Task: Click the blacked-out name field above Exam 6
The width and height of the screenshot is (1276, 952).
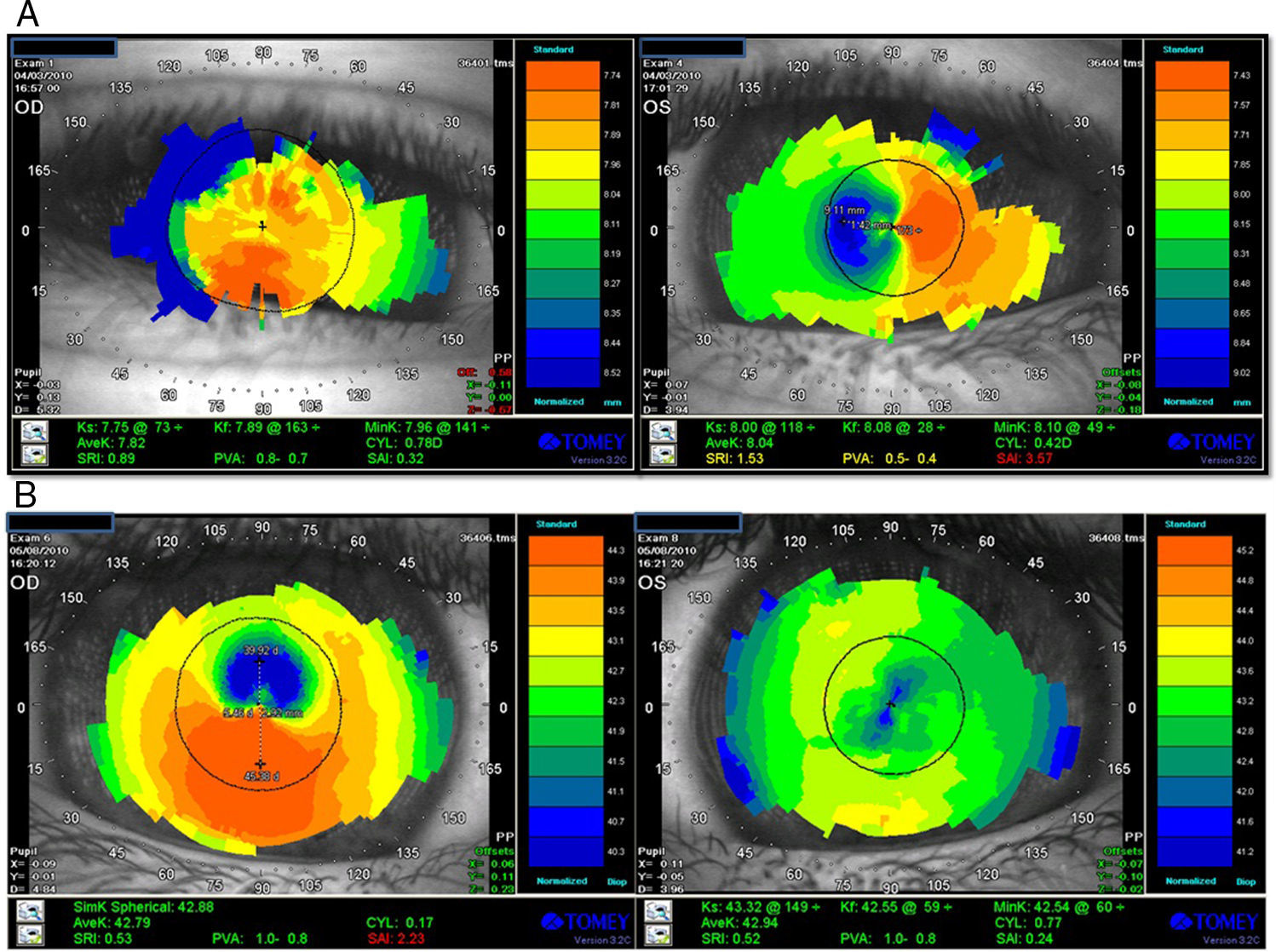Action: pyautogui.click(x=60, y=522)
